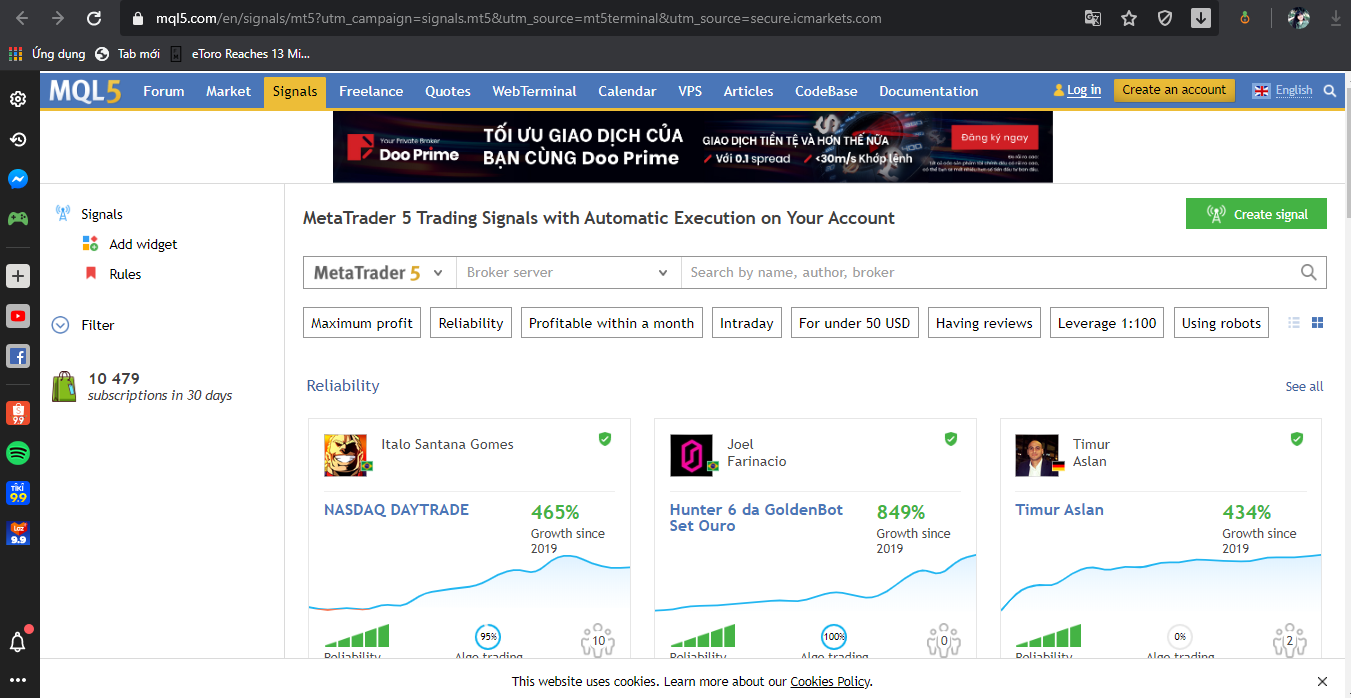Click the plus icon in sidebar
The width and height of the screenshot is (1351, 698).
(x=18, y=276)
